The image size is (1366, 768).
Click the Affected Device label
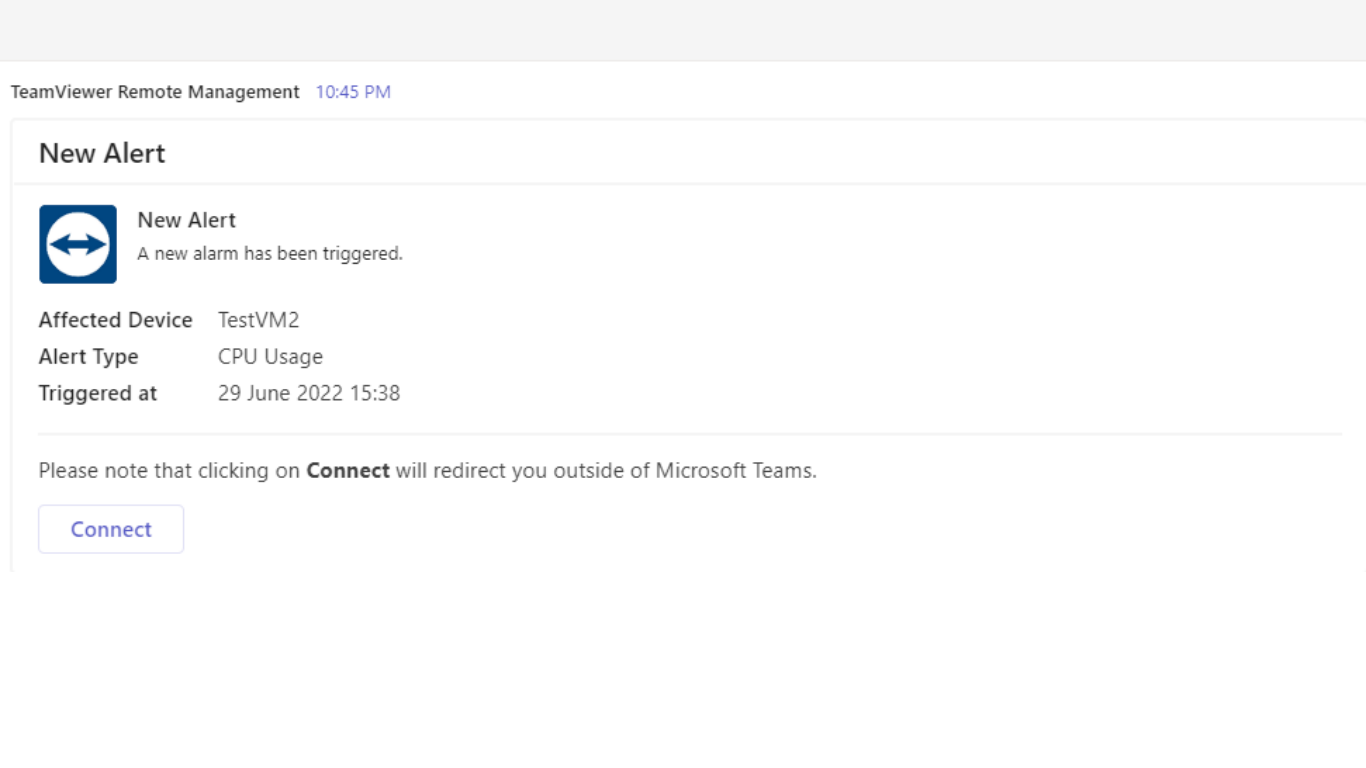point(115,320)
